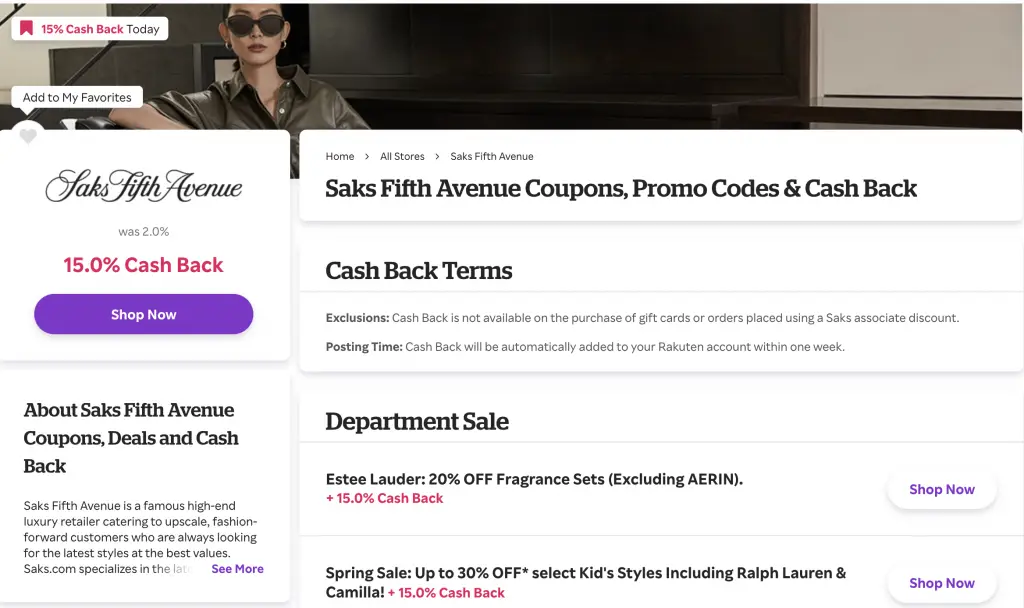Click the Department Sale section heading
1024x608 pixels.
[x=417, y=422]
